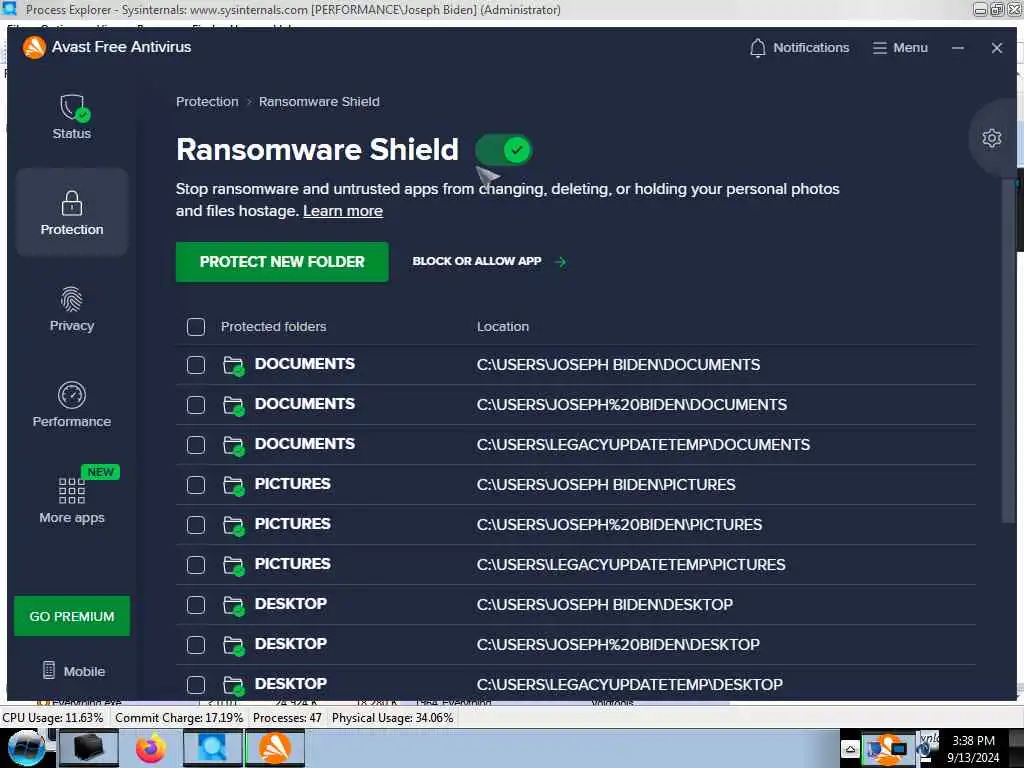
Task: Check the JOSEPH BIDEN\DESKTOP folder box
Action: coord(196,605)
